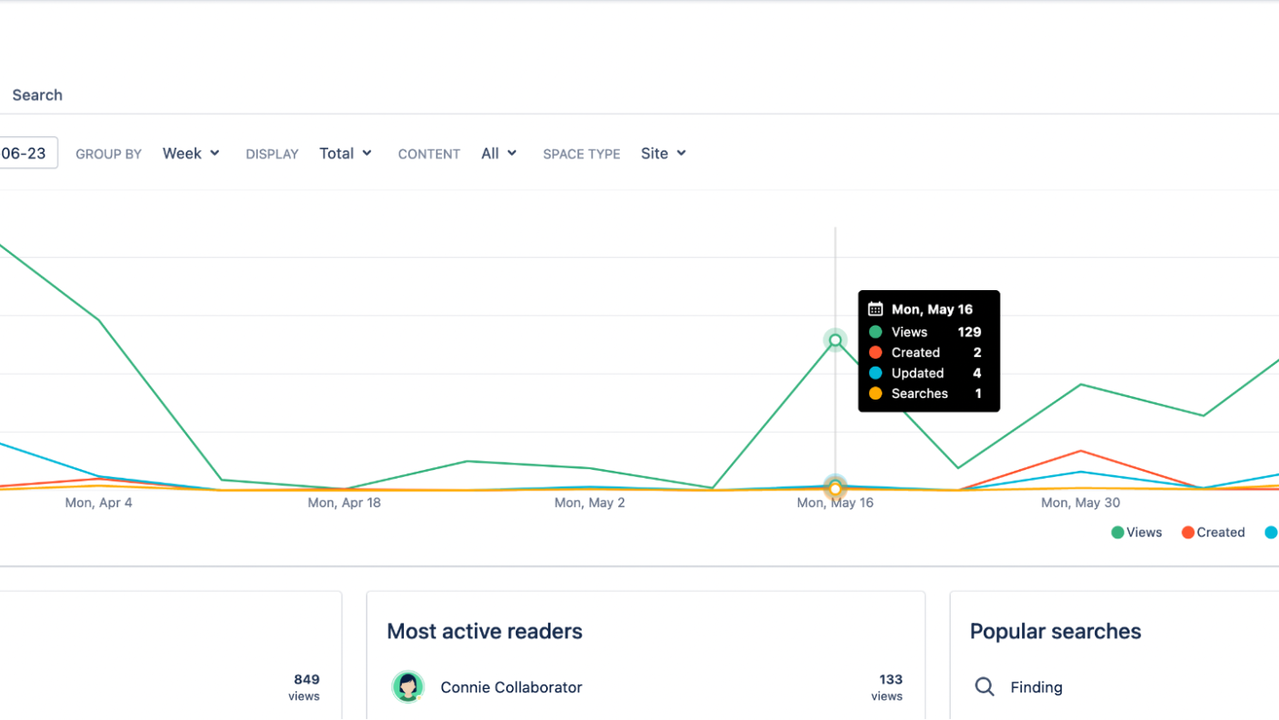Screen dimensions: 1279x720
Task: Change the Space Type Site dropdown
Action: click(x=663, y=153)
